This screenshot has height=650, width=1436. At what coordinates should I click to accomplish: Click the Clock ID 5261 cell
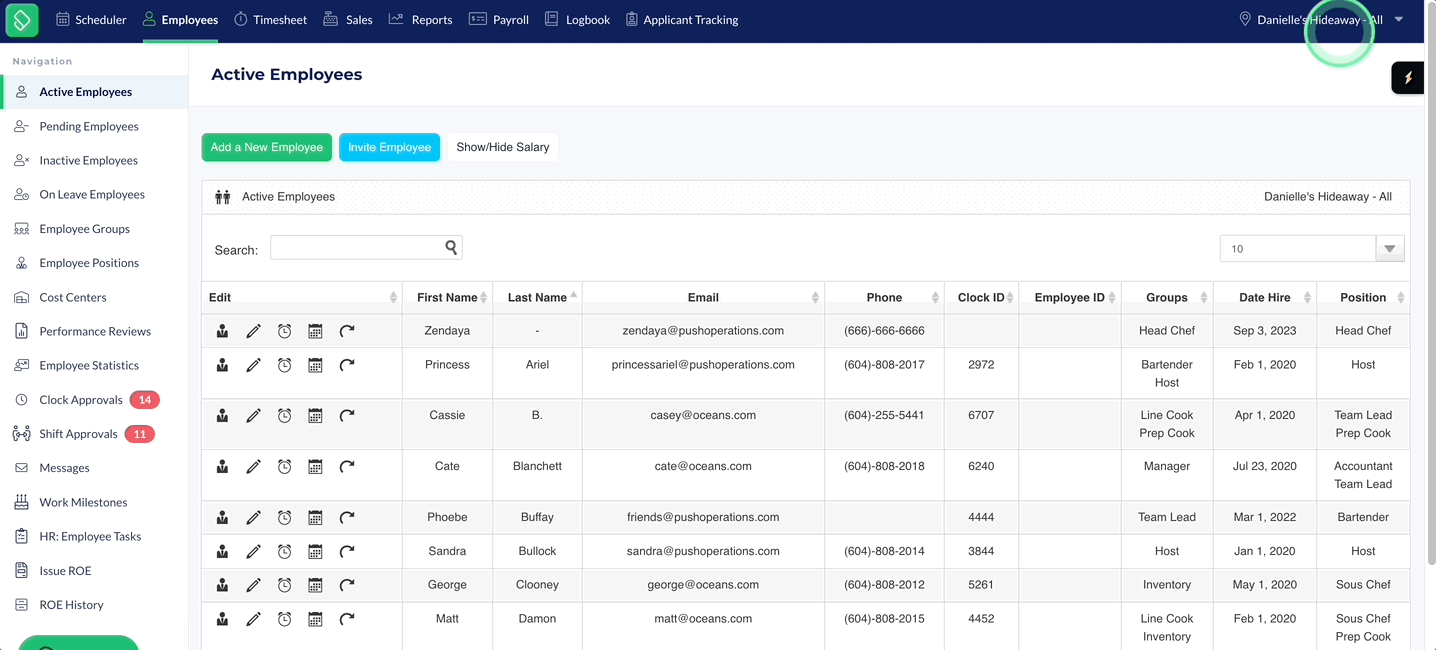pos(981,585)
